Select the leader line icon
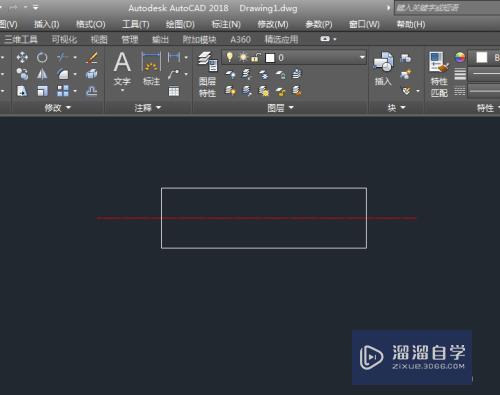This screenshot has height=395, width=500. point(174,74)
